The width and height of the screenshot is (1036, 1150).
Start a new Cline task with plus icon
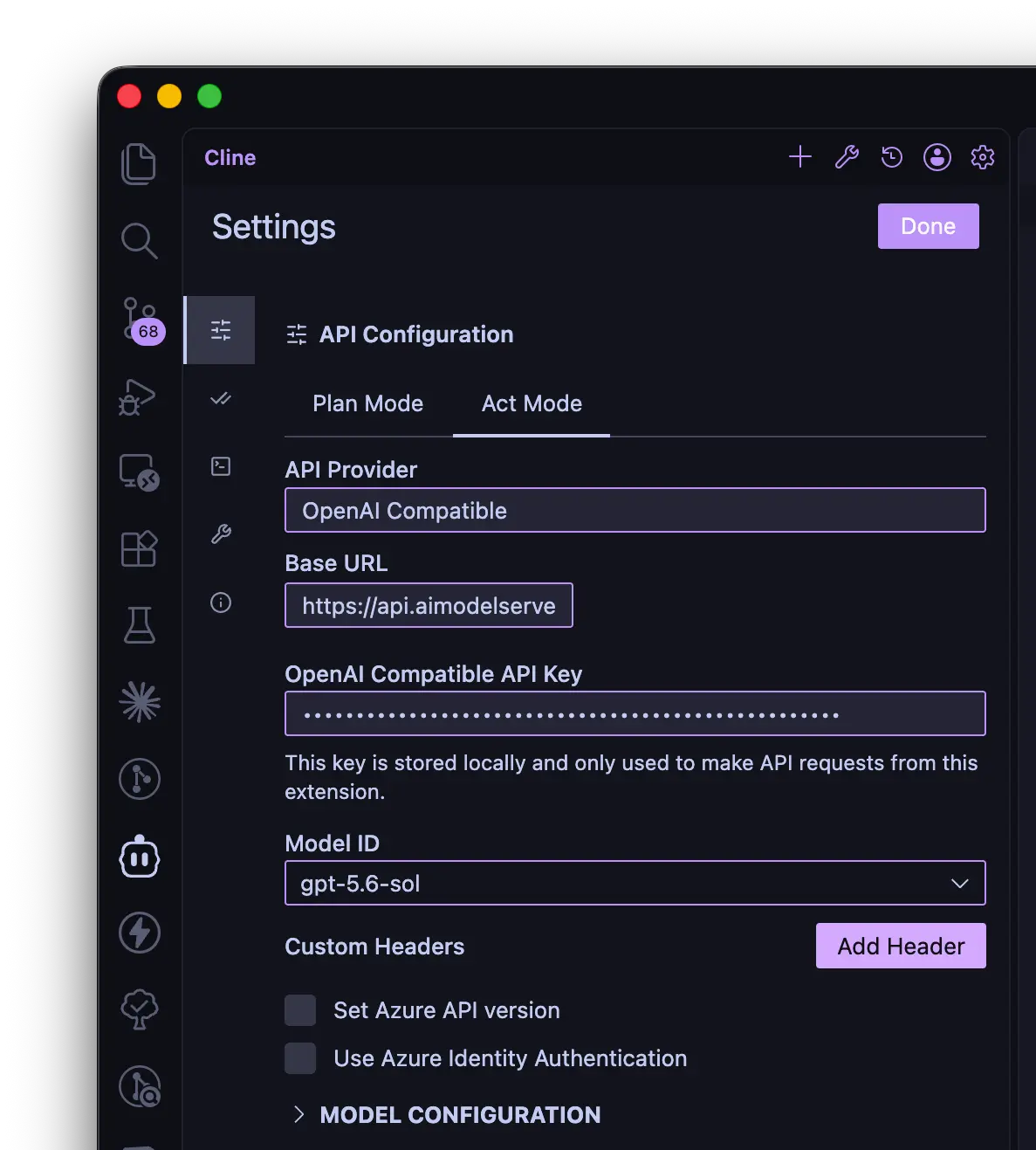pyautogui.click(x=800, y=157)
